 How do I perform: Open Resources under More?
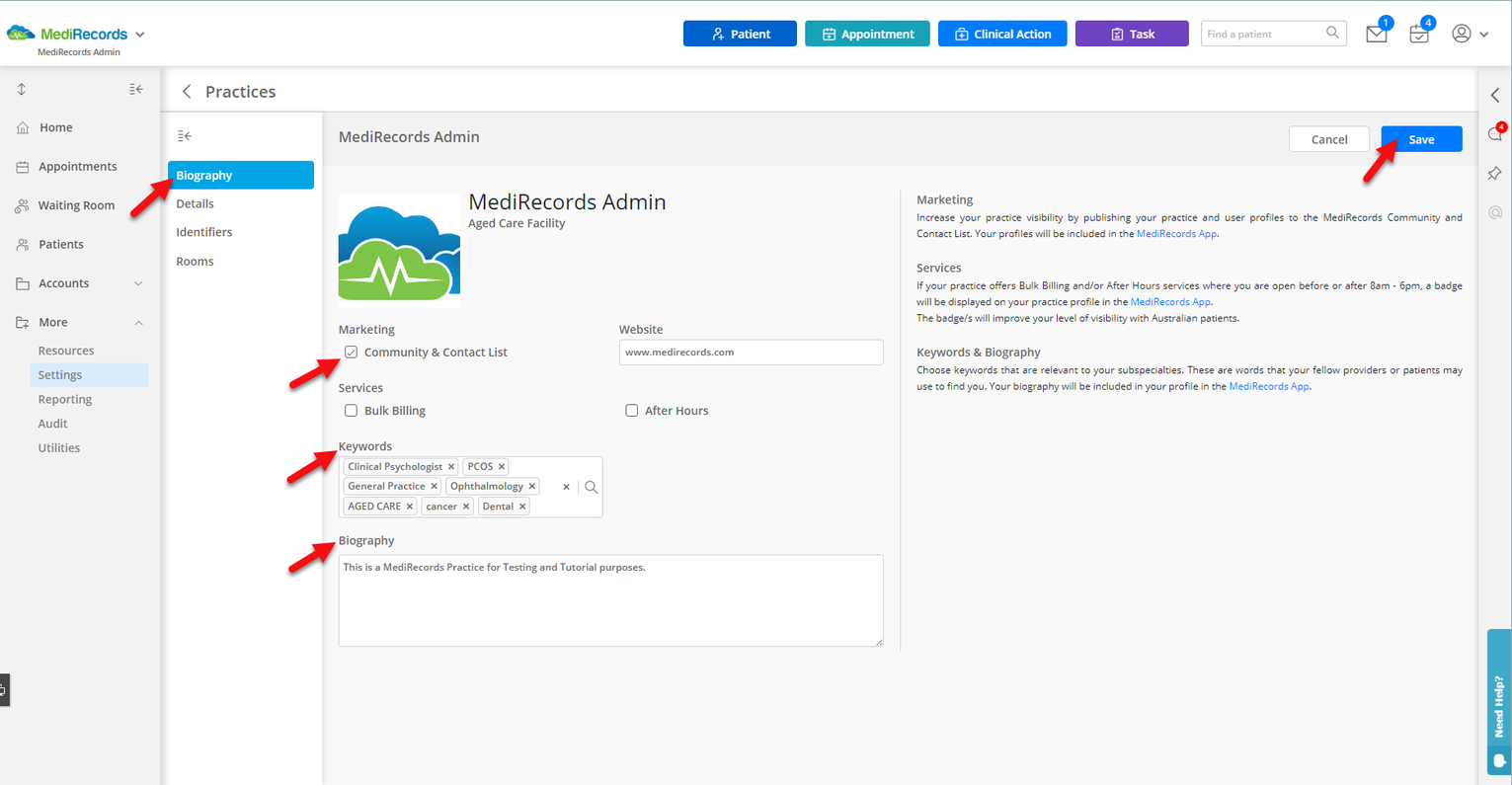pyautogui.click(x=66, y=351)
